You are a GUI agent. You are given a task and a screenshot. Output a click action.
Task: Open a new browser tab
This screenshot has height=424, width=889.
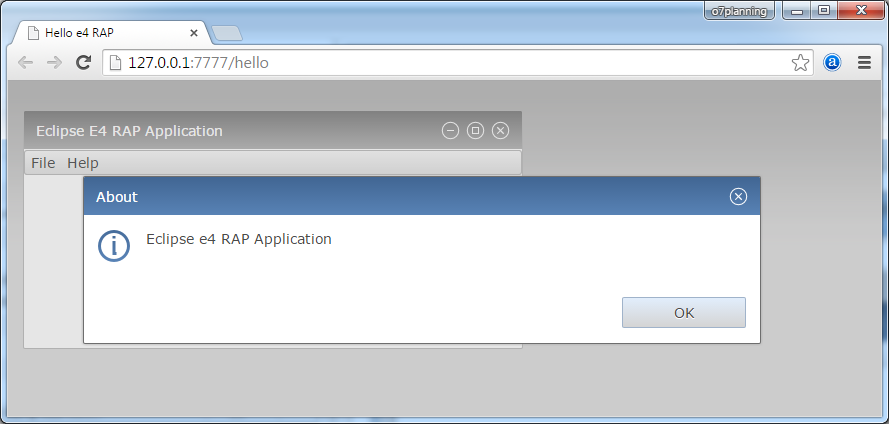click(227, 33)
